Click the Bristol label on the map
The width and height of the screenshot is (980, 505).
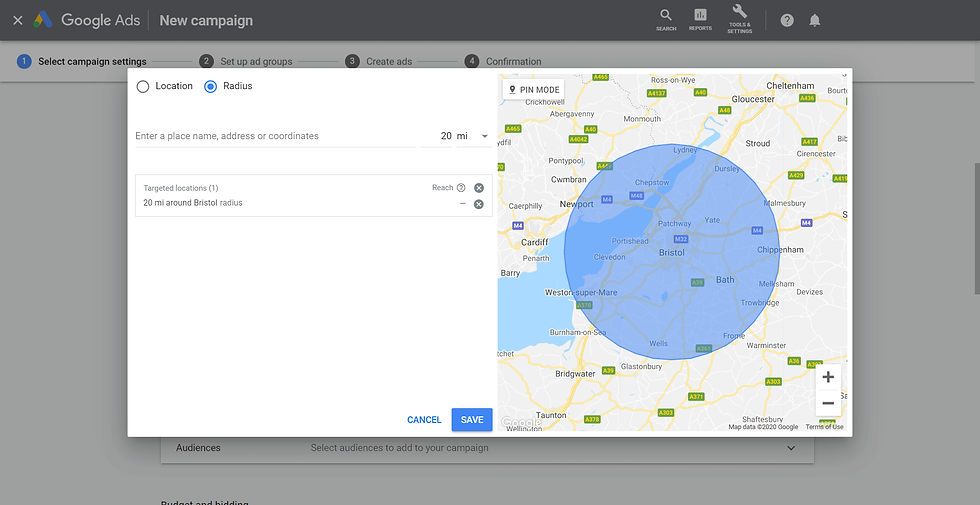coord(672,253)
